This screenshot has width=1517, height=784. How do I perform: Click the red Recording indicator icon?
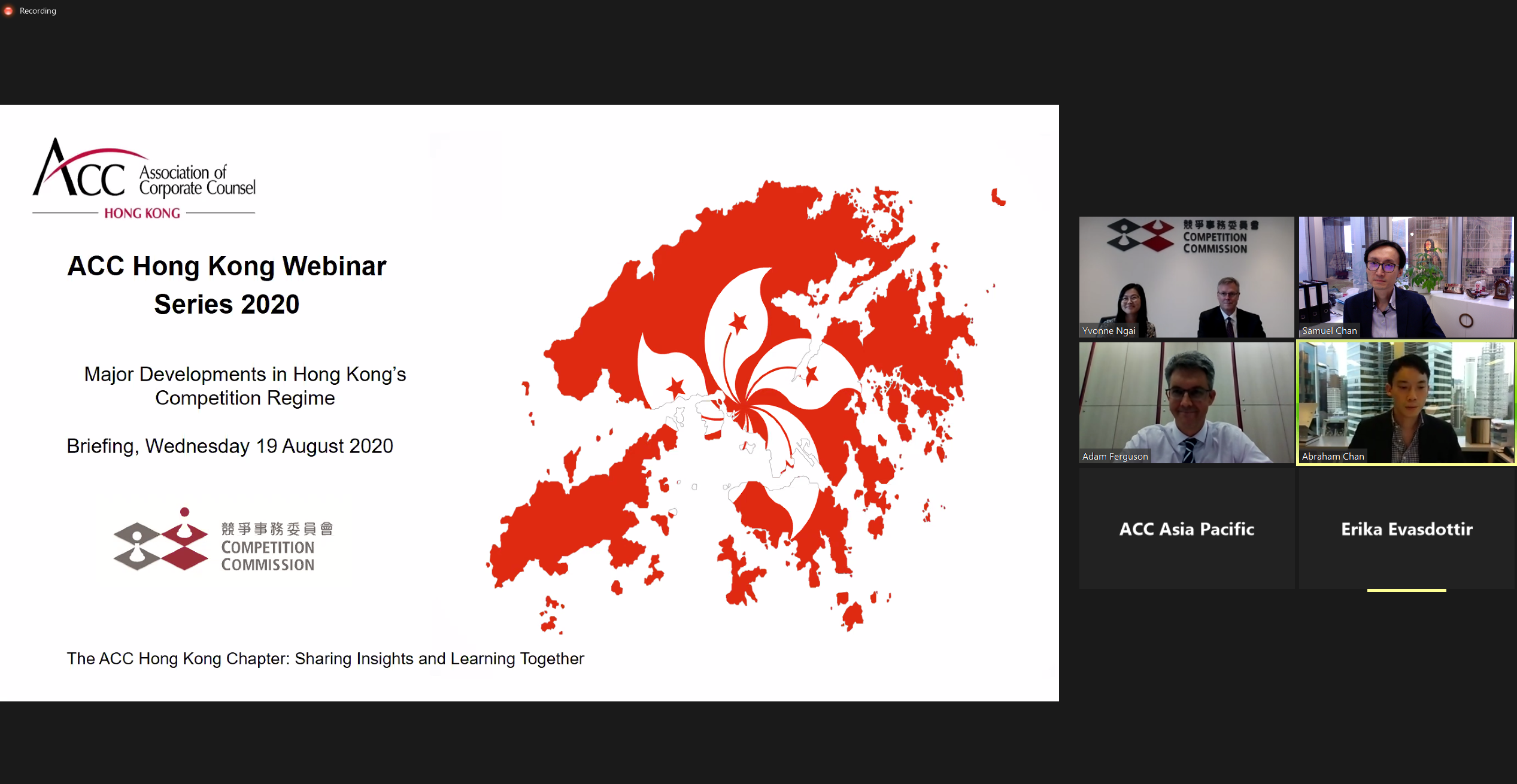click(x=8, y=11)
